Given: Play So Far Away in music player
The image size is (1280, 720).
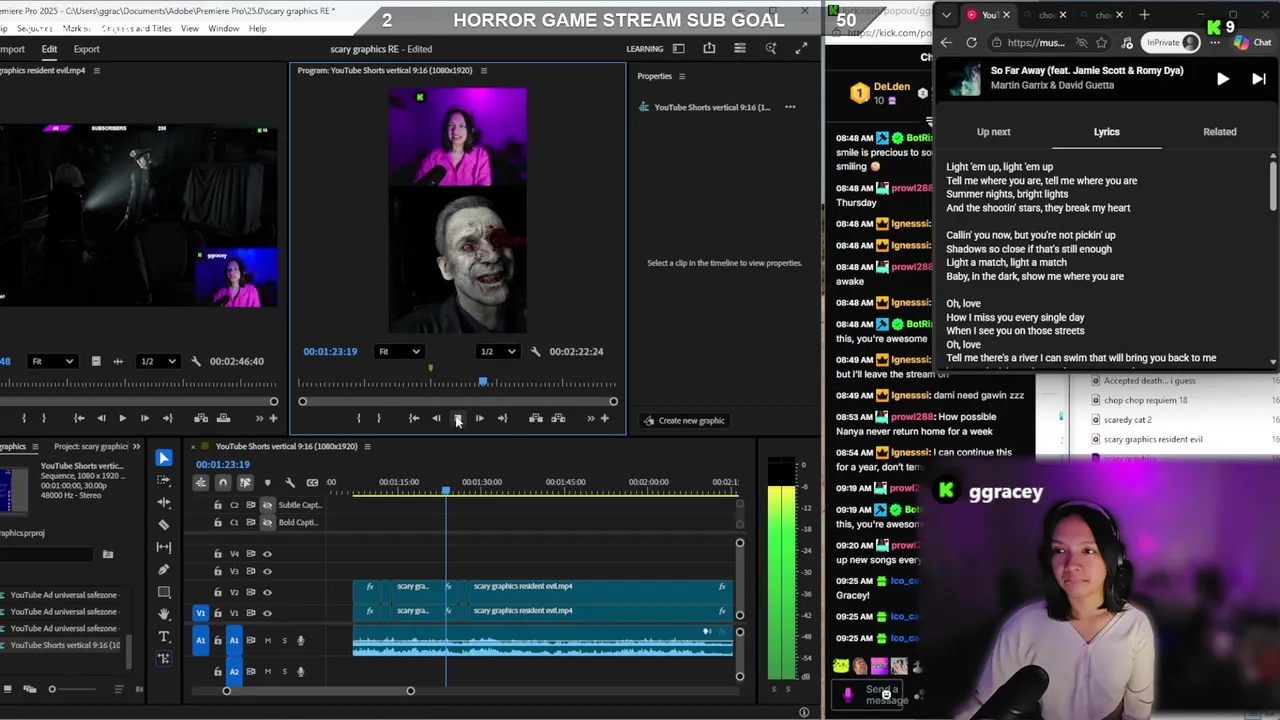Looking at the screenshot, I should (1222, 79).
